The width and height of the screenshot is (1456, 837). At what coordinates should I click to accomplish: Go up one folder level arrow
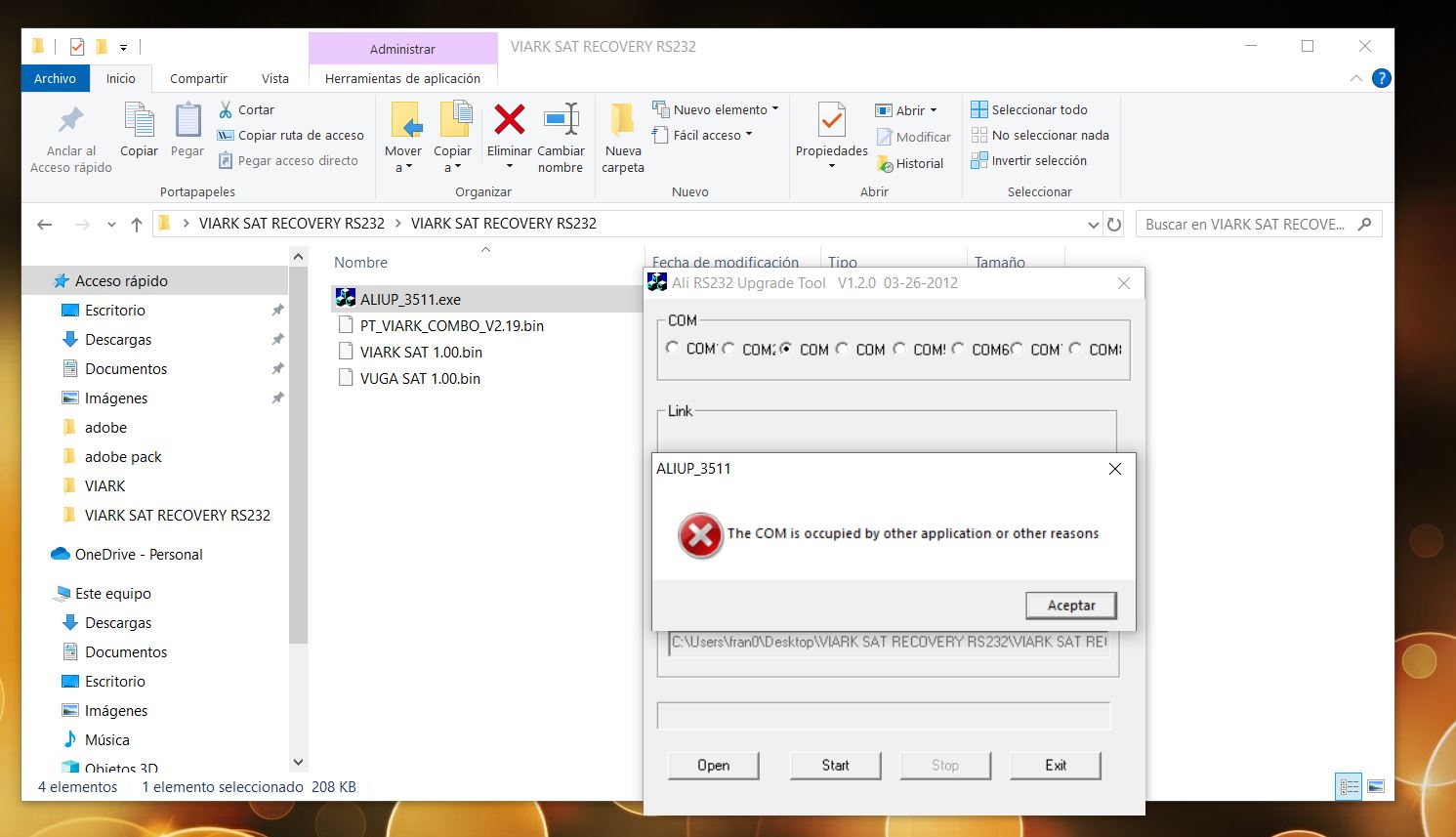click(x=137, y=225)
